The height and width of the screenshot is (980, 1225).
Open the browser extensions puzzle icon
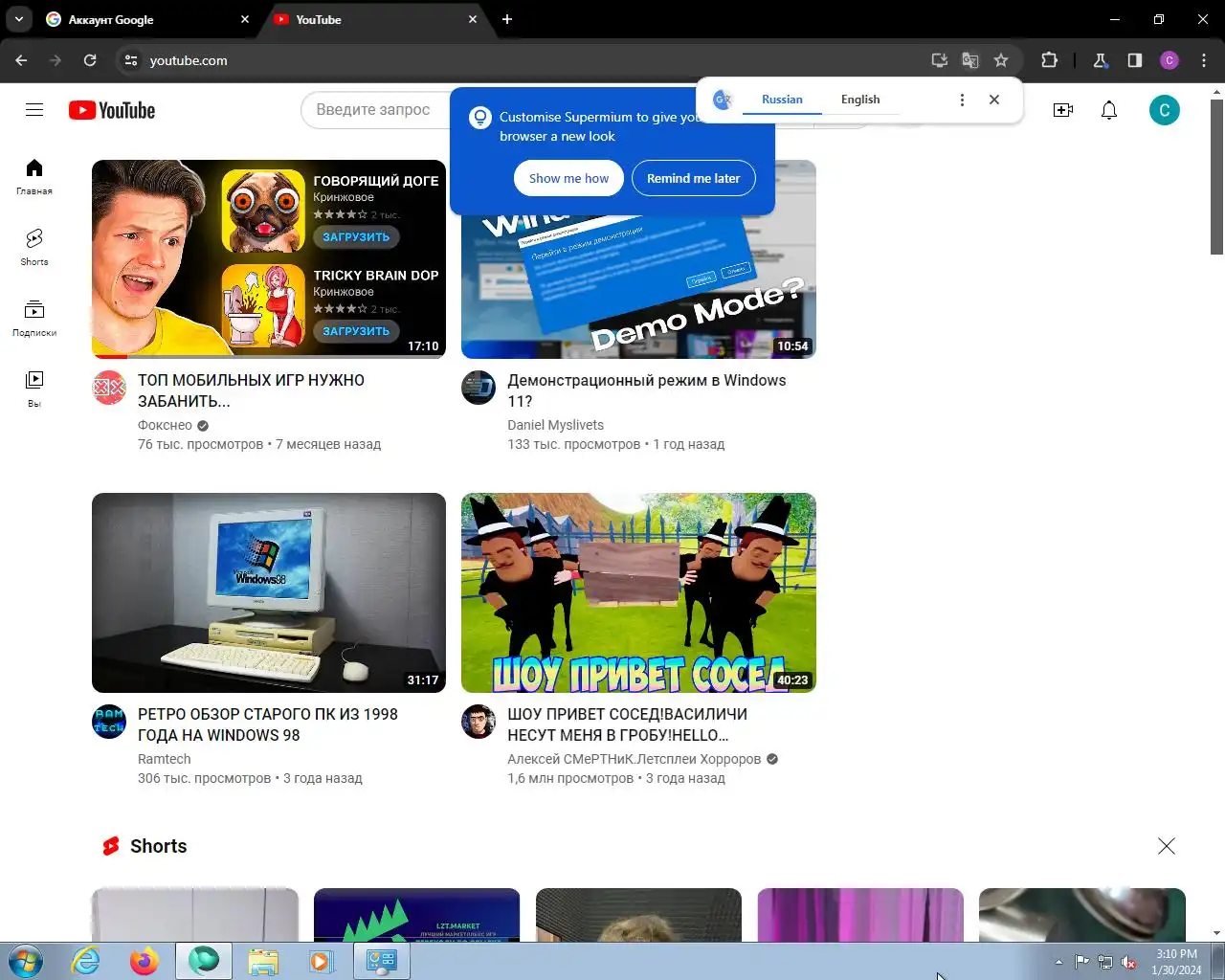(x=1049, y=60)
